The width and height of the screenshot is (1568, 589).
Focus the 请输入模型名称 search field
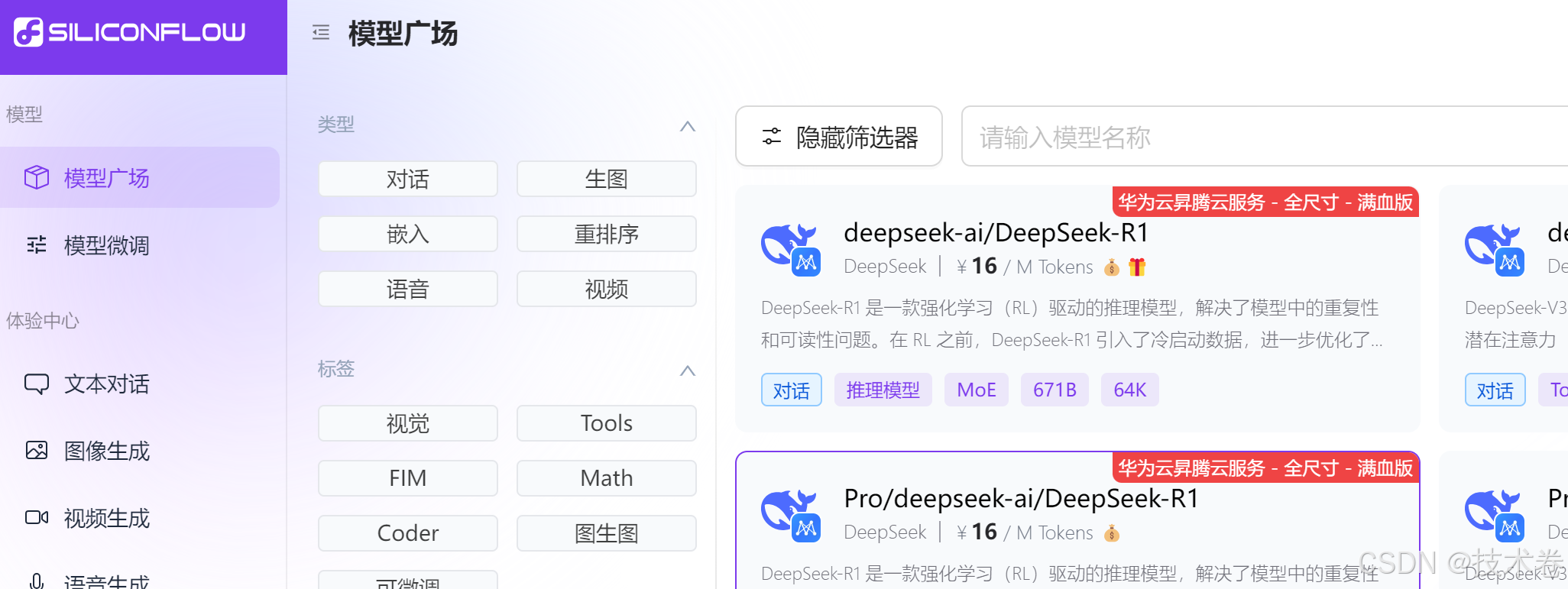tap(1265, 136)
